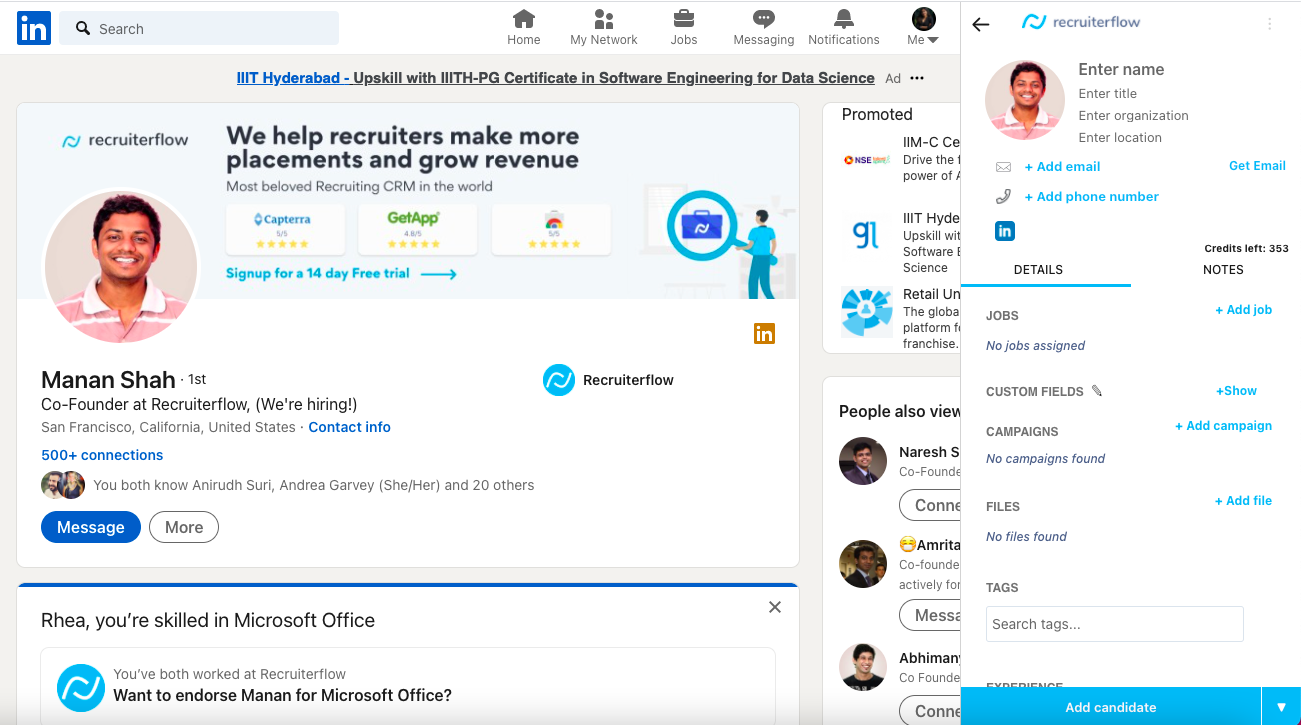Switch to the DETAILS tab
The image size is (1301, 725).
[1038, 270]
